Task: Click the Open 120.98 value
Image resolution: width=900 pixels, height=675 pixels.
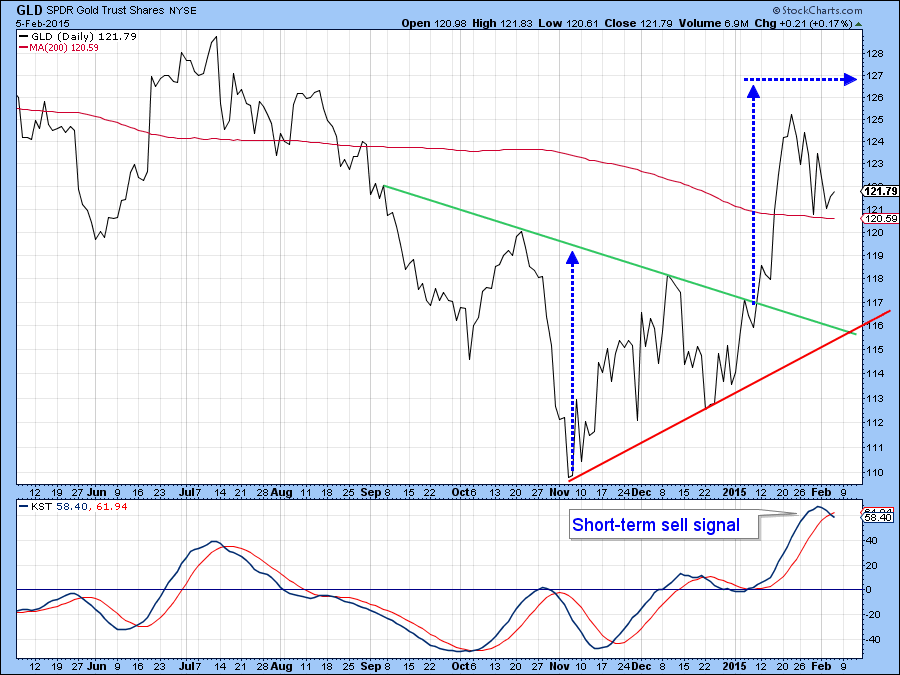Action: click(434, 23)
